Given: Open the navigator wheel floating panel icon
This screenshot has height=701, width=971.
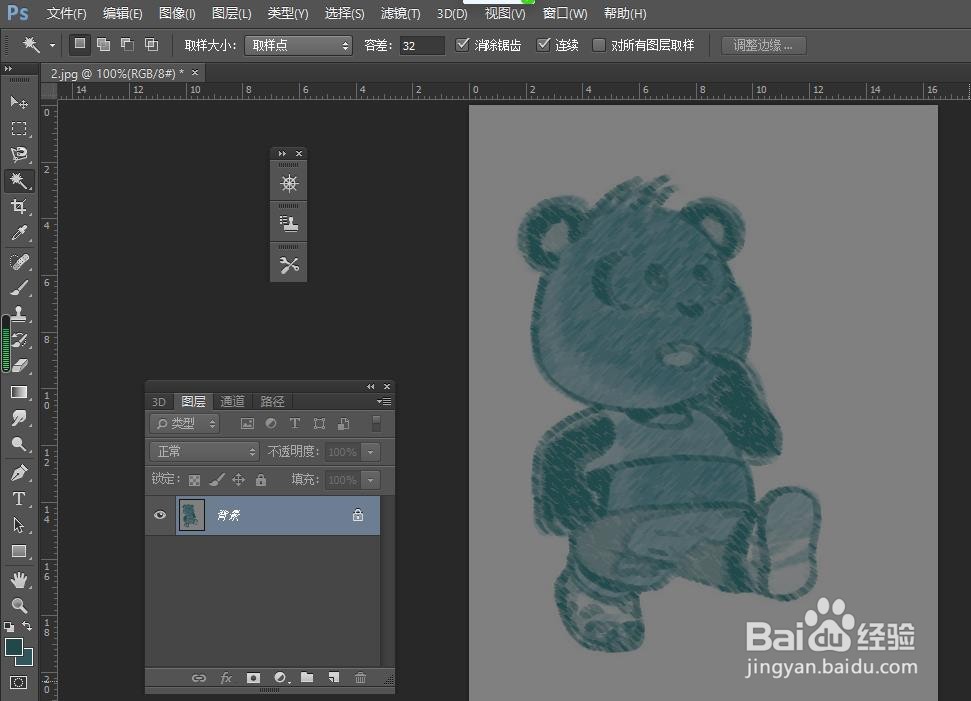Looking at the screenshot, I should pyautogui.click(x=289, y=184).
